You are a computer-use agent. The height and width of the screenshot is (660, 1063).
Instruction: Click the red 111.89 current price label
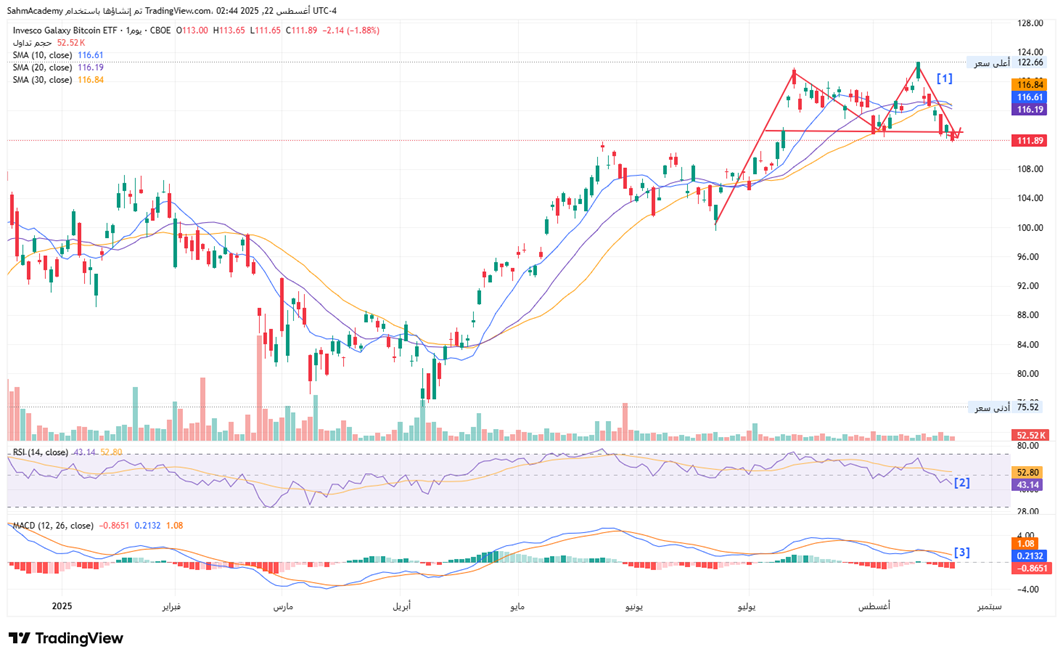click(1030, 141)
